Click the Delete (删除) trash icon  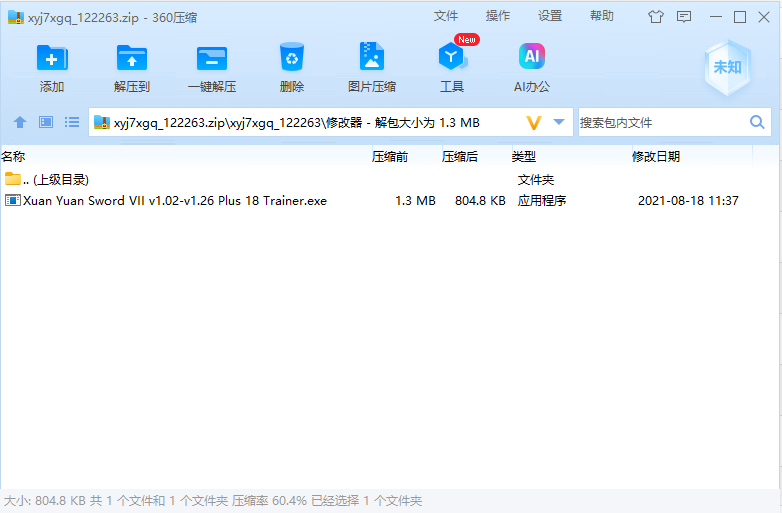pos(292,57)
